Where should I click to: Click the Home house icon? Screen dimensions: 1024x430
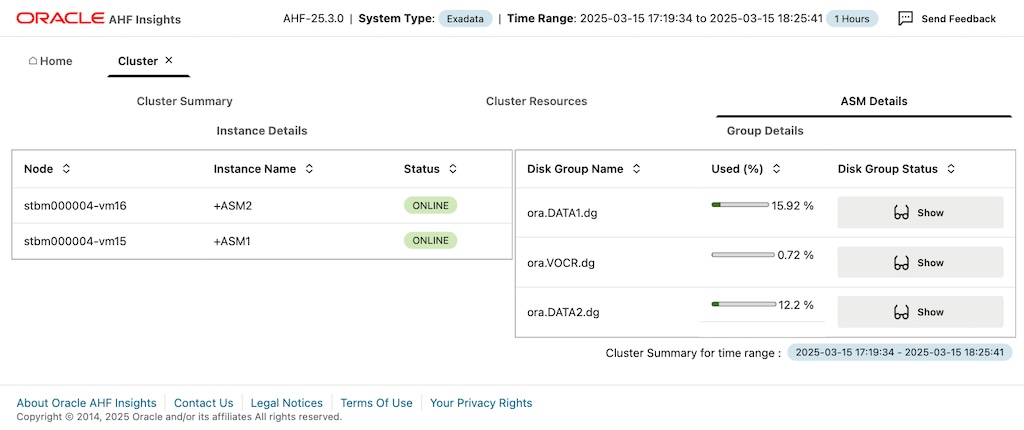[33, 61]
